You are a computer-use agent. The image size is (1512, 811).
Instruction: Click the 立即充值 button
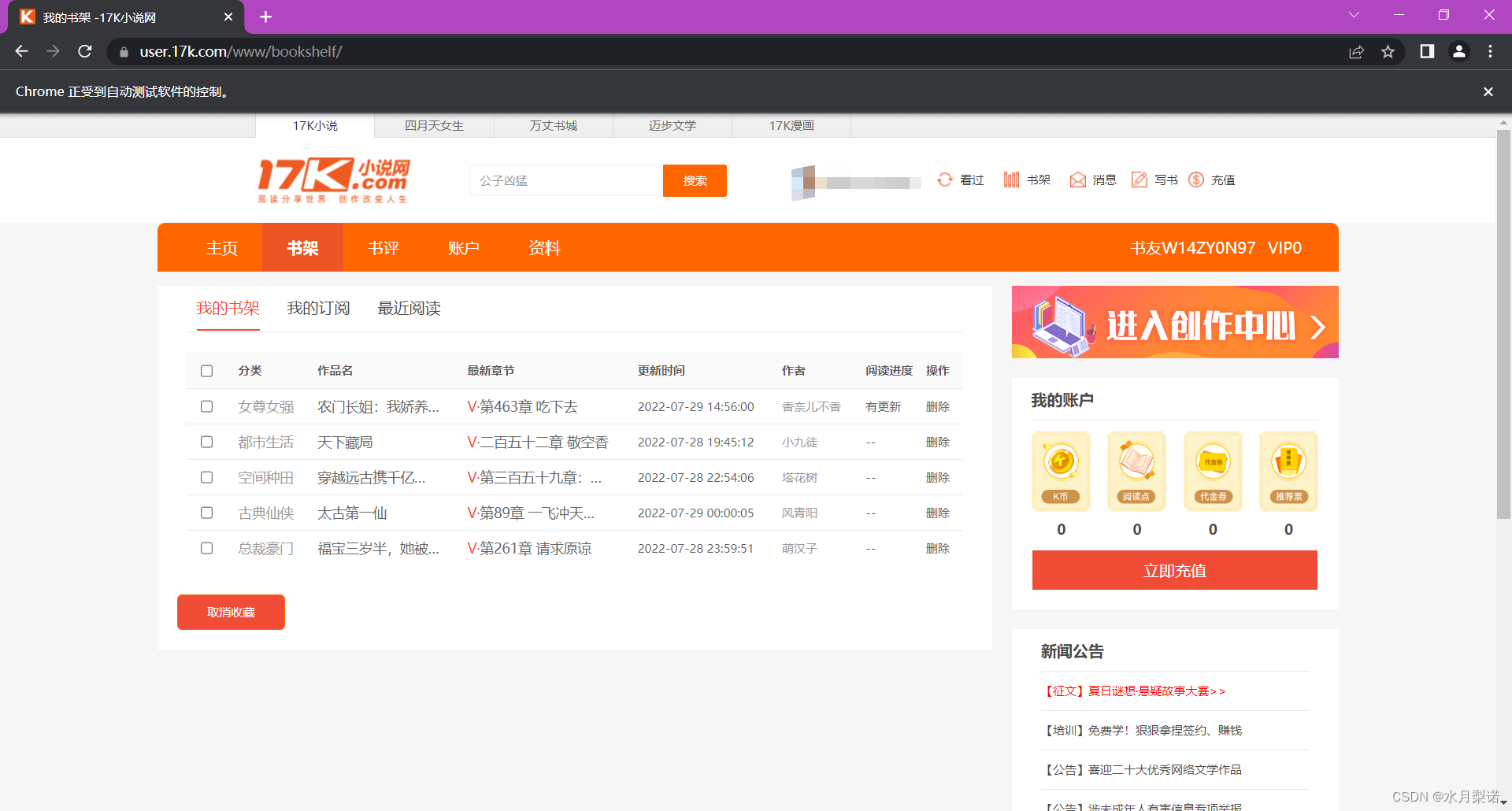pos(1175,570)
